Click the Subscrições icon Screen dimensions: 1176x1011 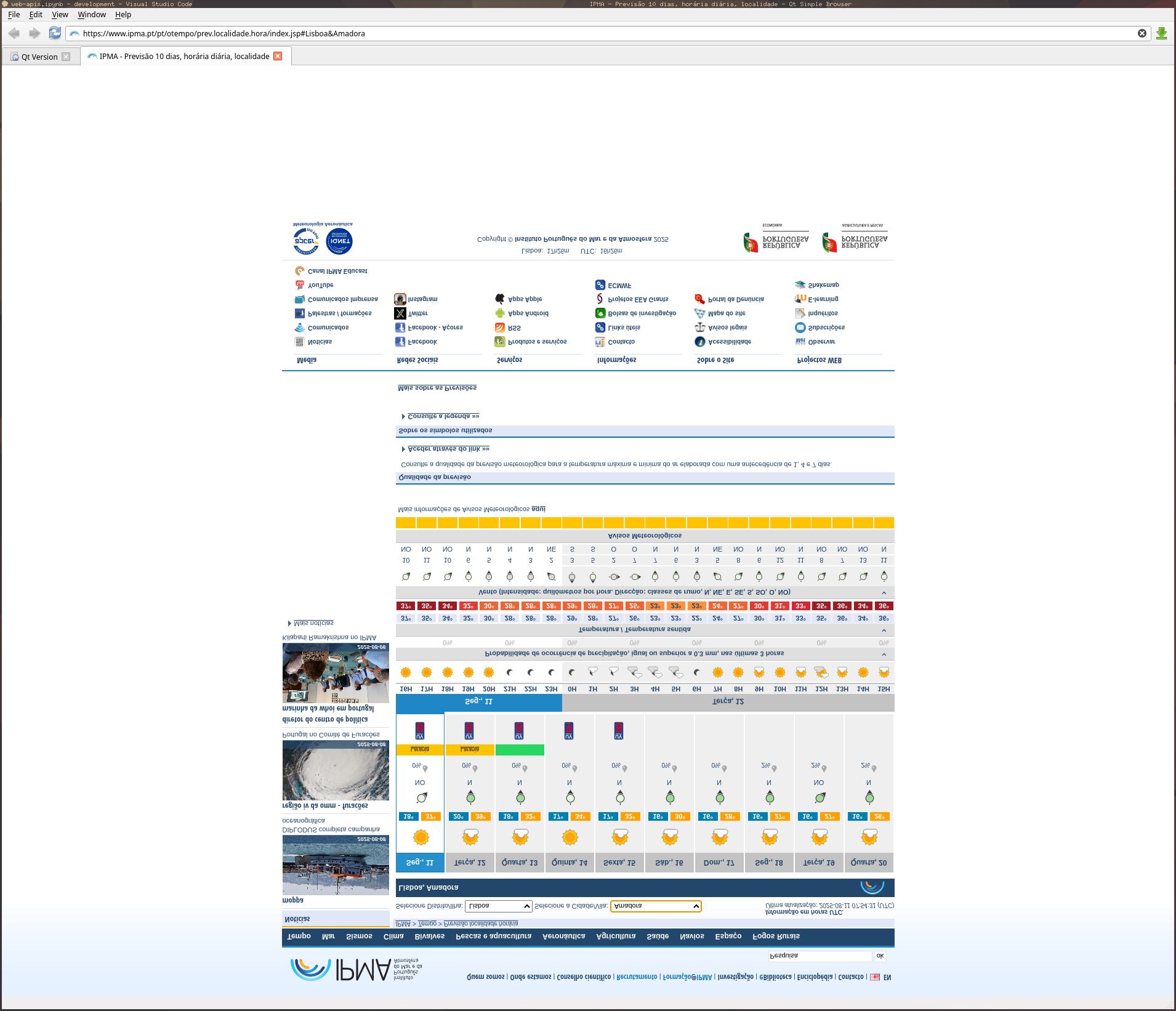pyautogui.click(x=800, y=327)
